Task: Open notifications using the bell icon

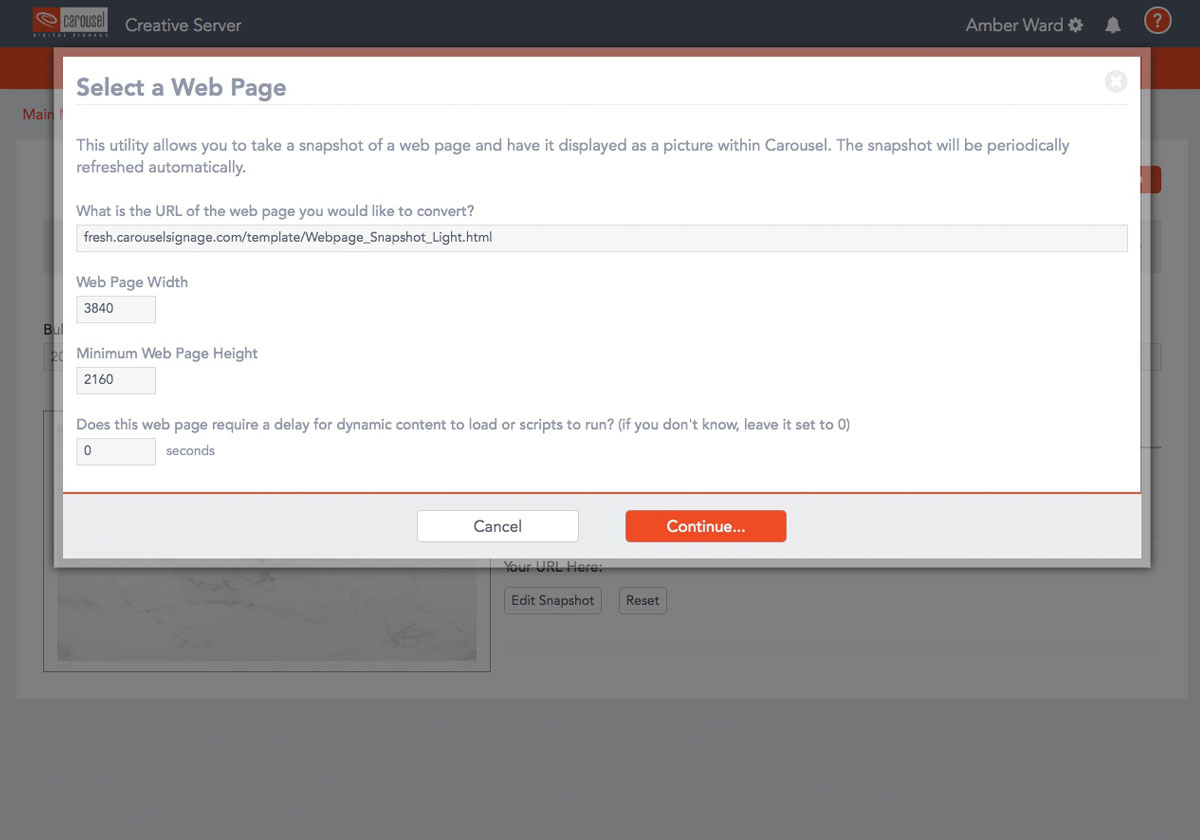Action: tap(1113, 25)
